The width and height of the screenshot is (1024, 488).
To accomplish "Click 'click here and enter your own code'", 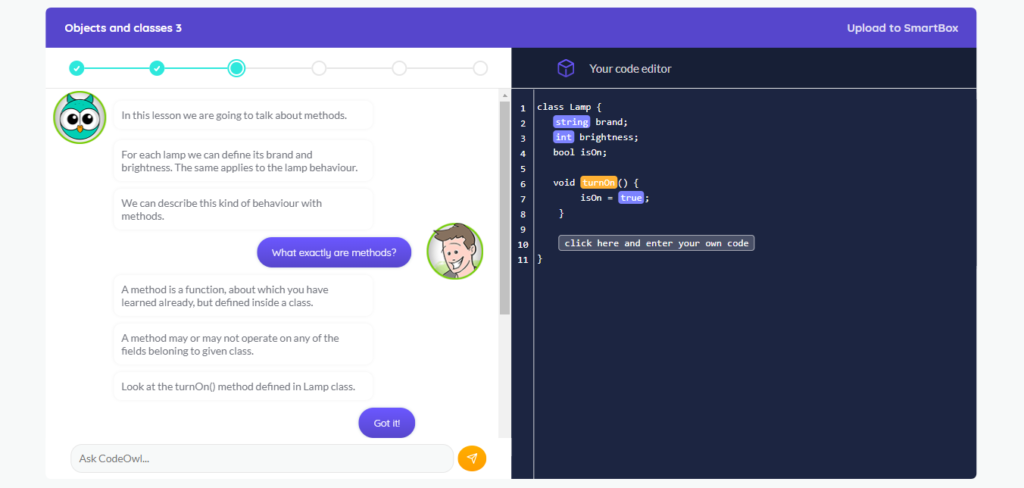I will click(656, 243).
